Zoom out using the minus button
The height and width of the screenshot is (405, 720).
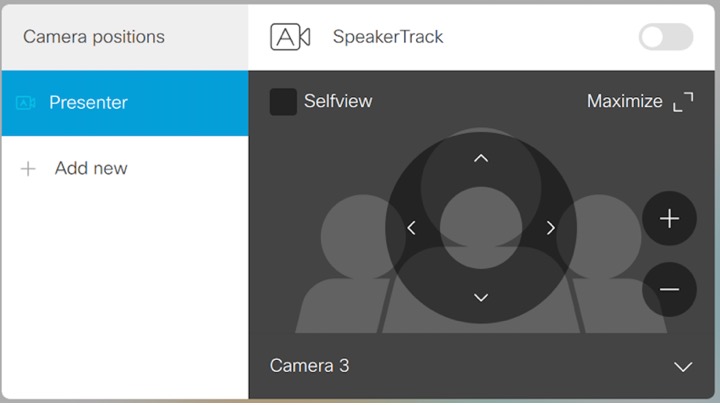669,290
